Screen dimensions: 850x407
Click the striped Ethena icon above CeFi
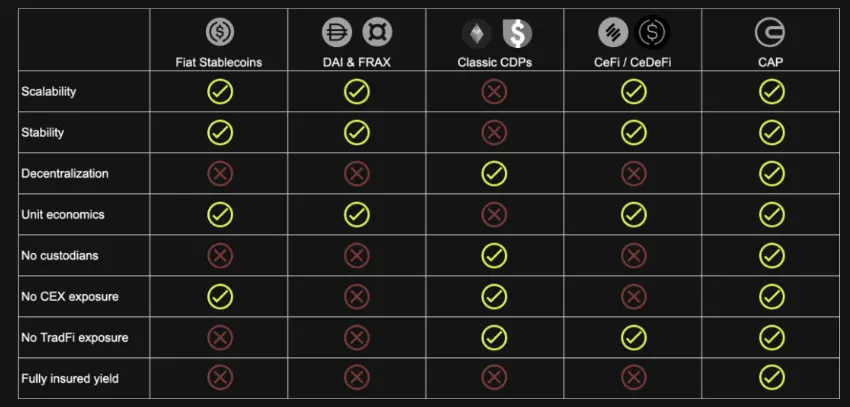[613, 32]
